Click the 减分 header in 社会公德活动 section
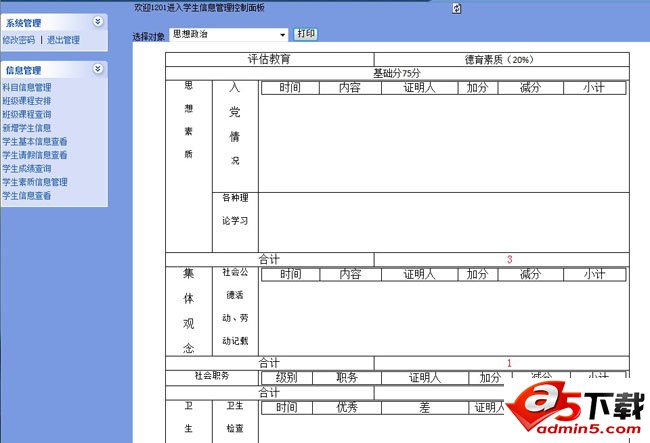Screen dimensions: 650x443 click(x=531, y=274)
